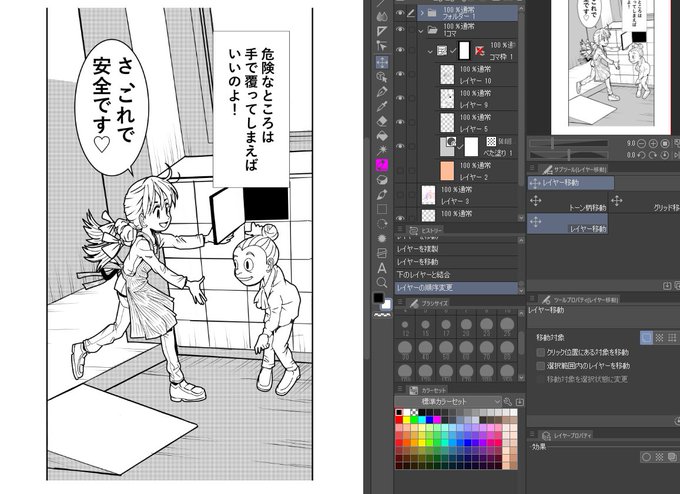Click the tone effect icon in Layer Property
Screen dimensions: 680x494
(x=660, y=457)
